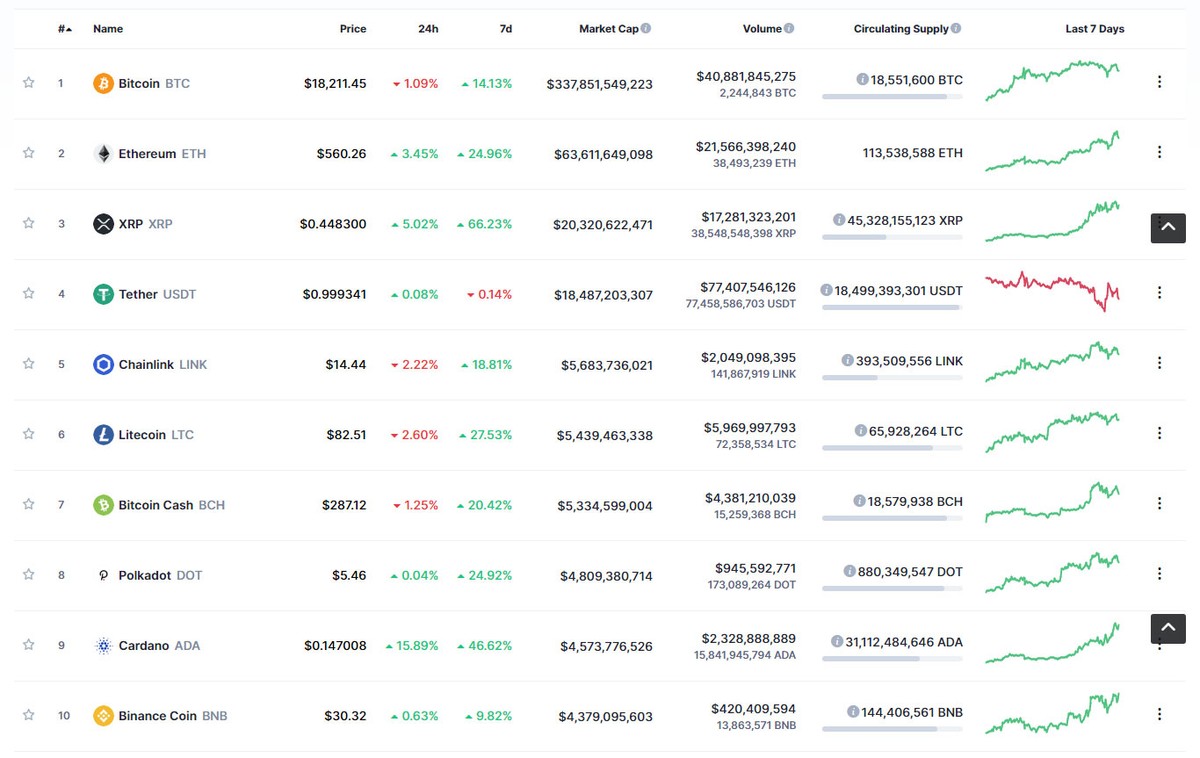The height and width of the screenshot is (758, 1200).
Task: Star Litecoin to watchlist it
Action: [28, 434]
